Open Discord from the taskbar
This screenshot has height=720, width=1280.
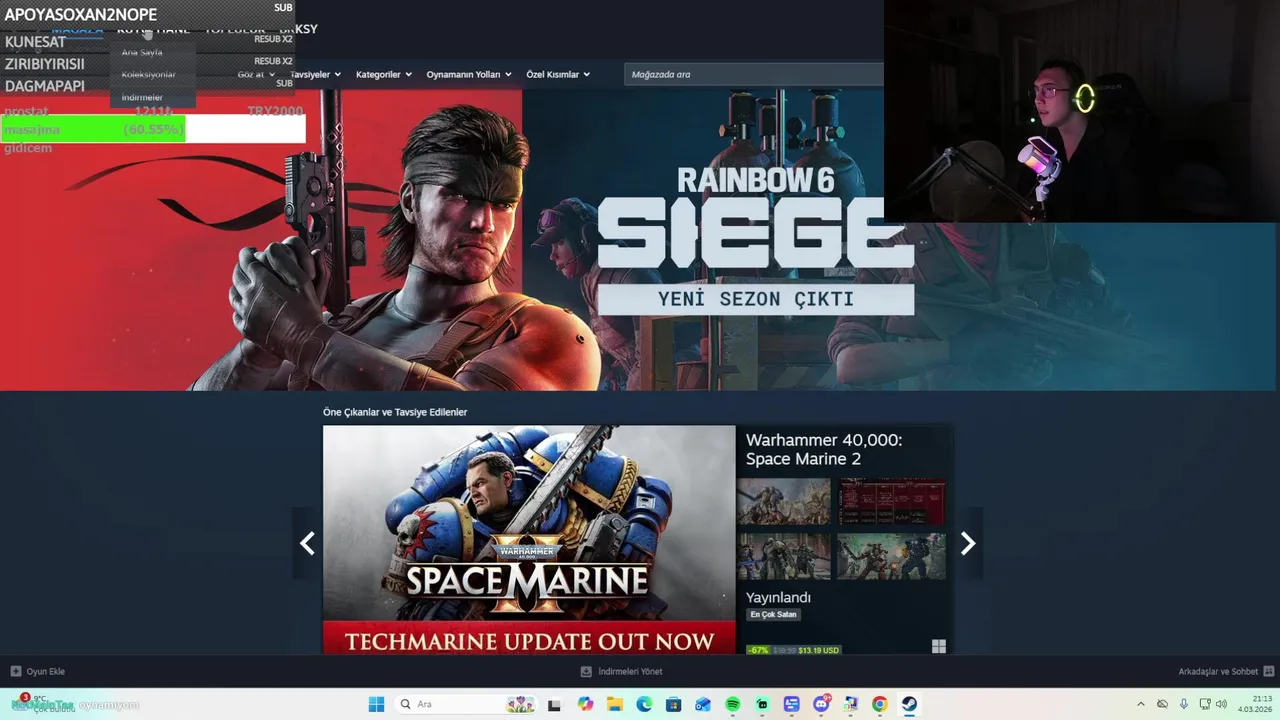click(821, 704)
